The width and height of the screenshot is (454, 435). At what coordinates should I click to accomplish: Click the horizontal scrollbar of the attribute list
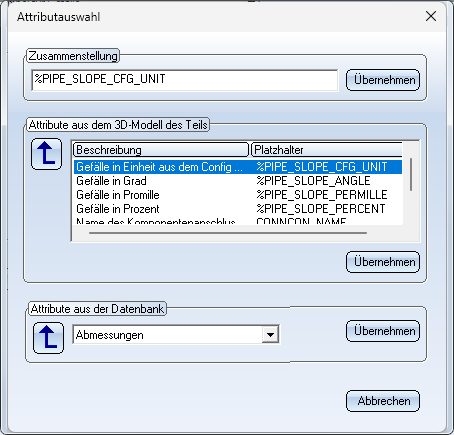pos(228,233)
